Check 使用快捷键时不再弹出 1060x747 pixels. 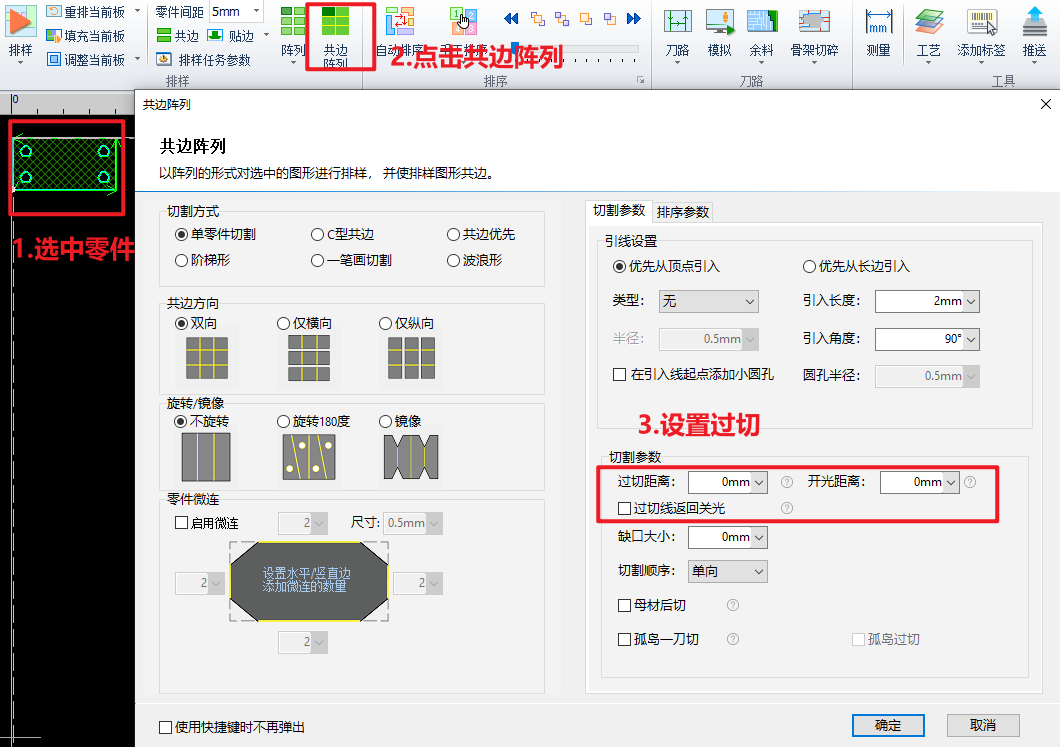tap(166, 727)
